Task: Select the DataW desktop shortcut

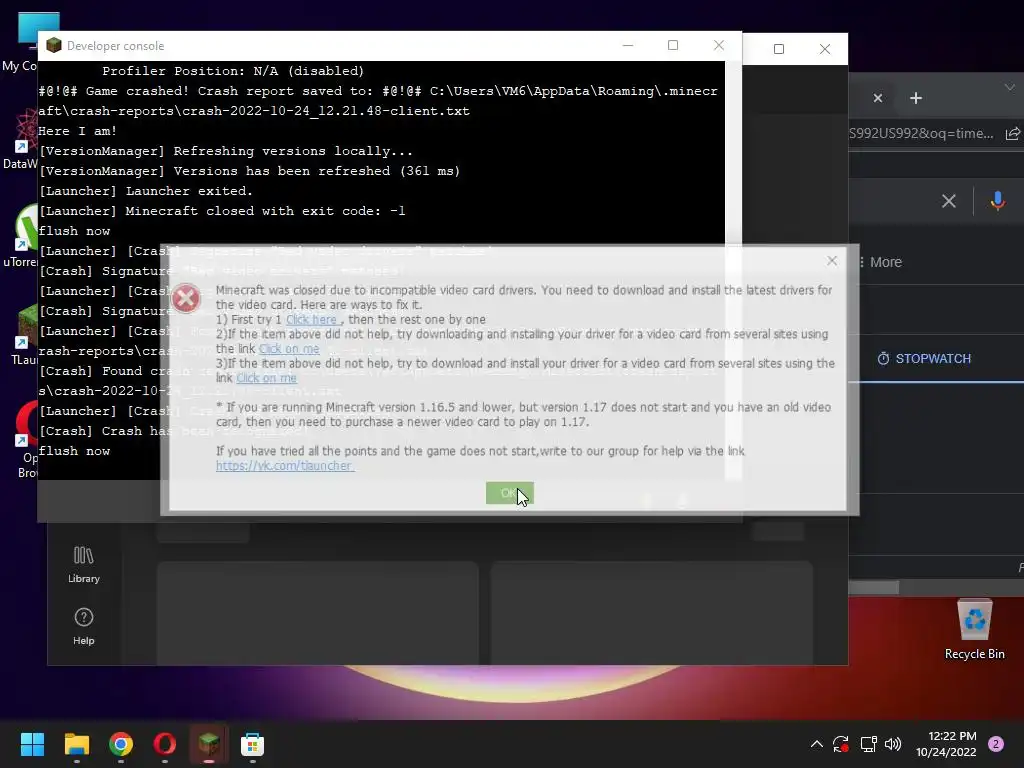Action: click(x=20, y=138)
